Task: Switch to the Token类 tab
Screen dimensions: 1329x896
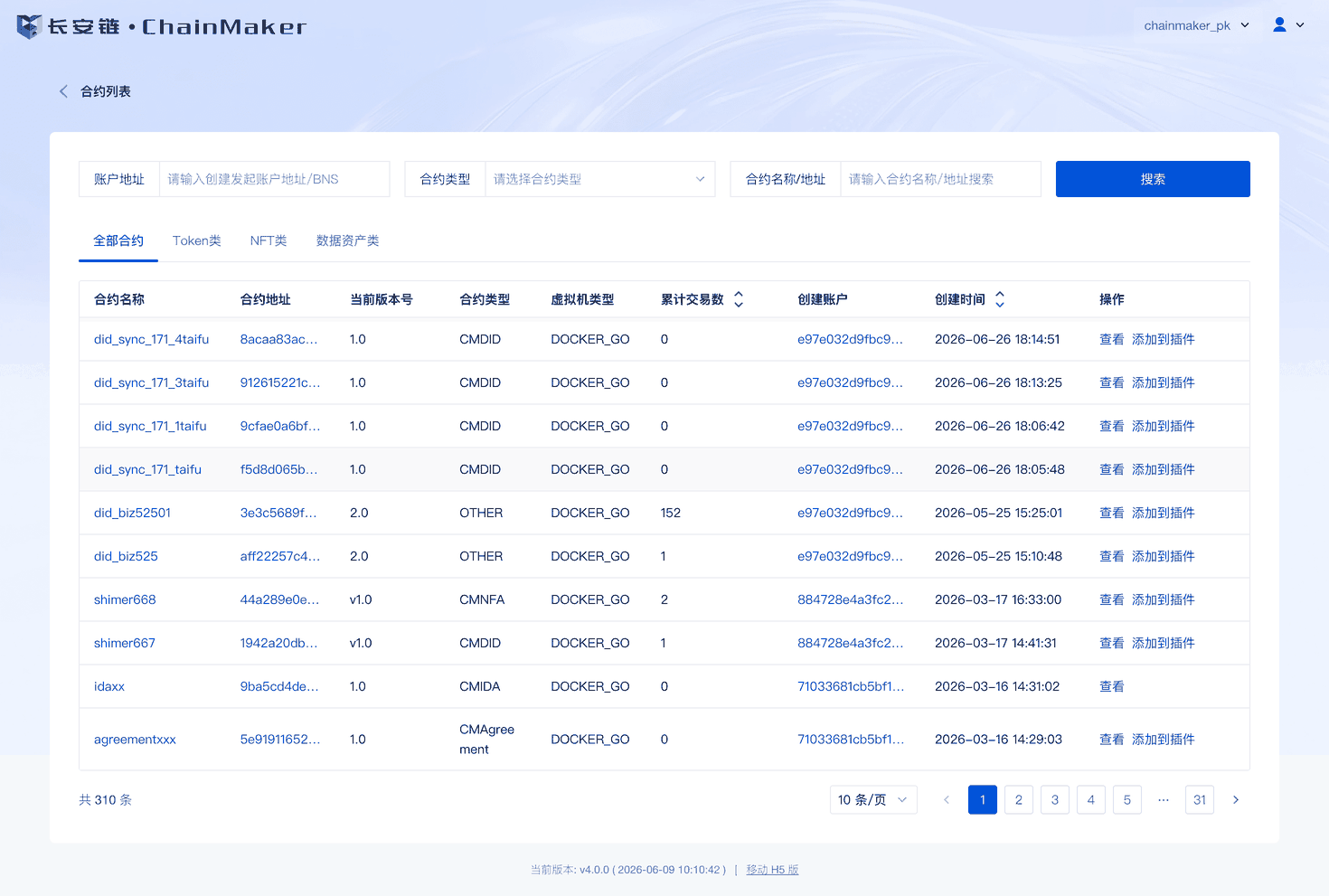Action: pos(197,241)
